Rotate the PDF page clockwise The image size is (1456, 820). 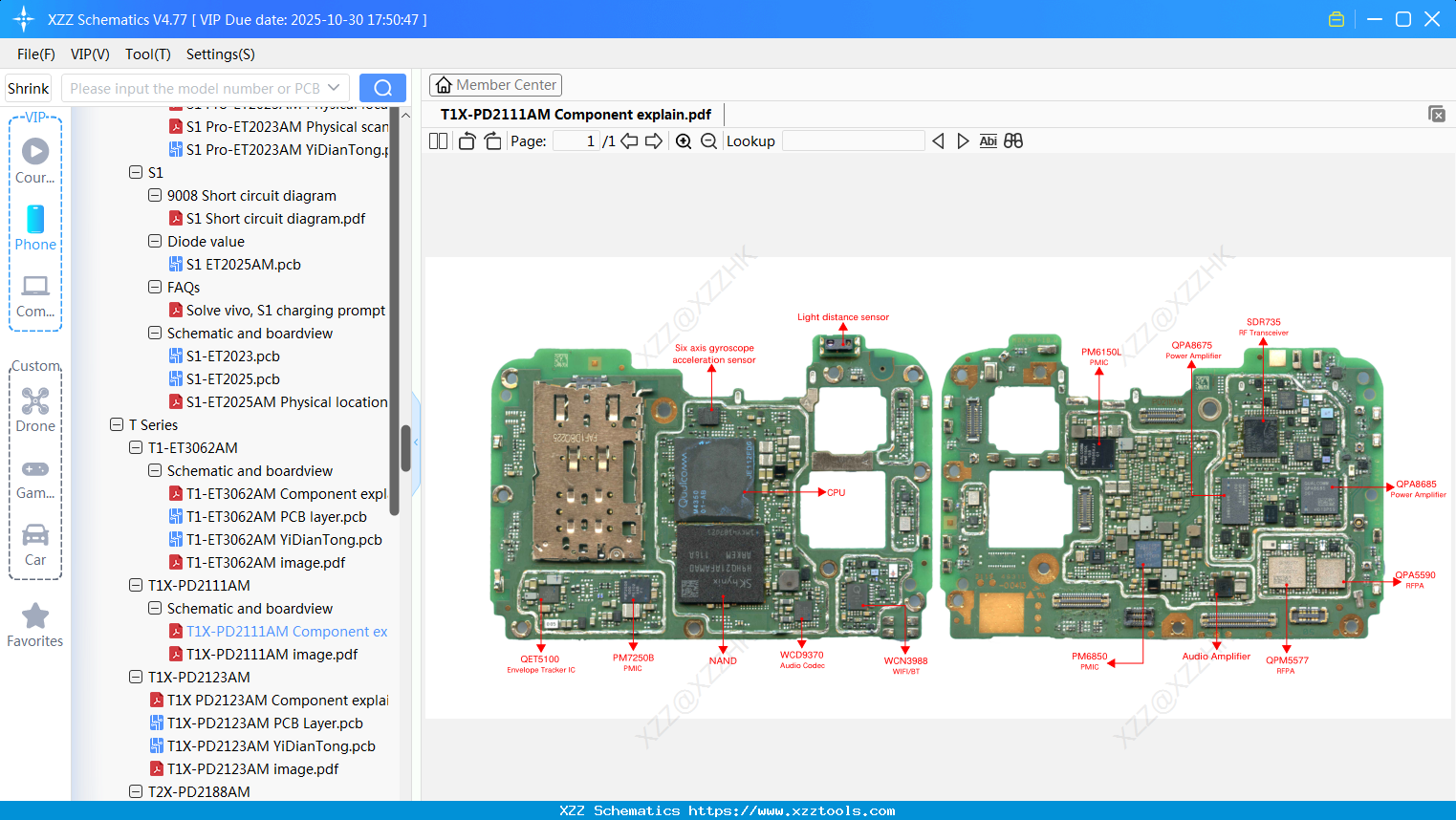tap(491, 140)
